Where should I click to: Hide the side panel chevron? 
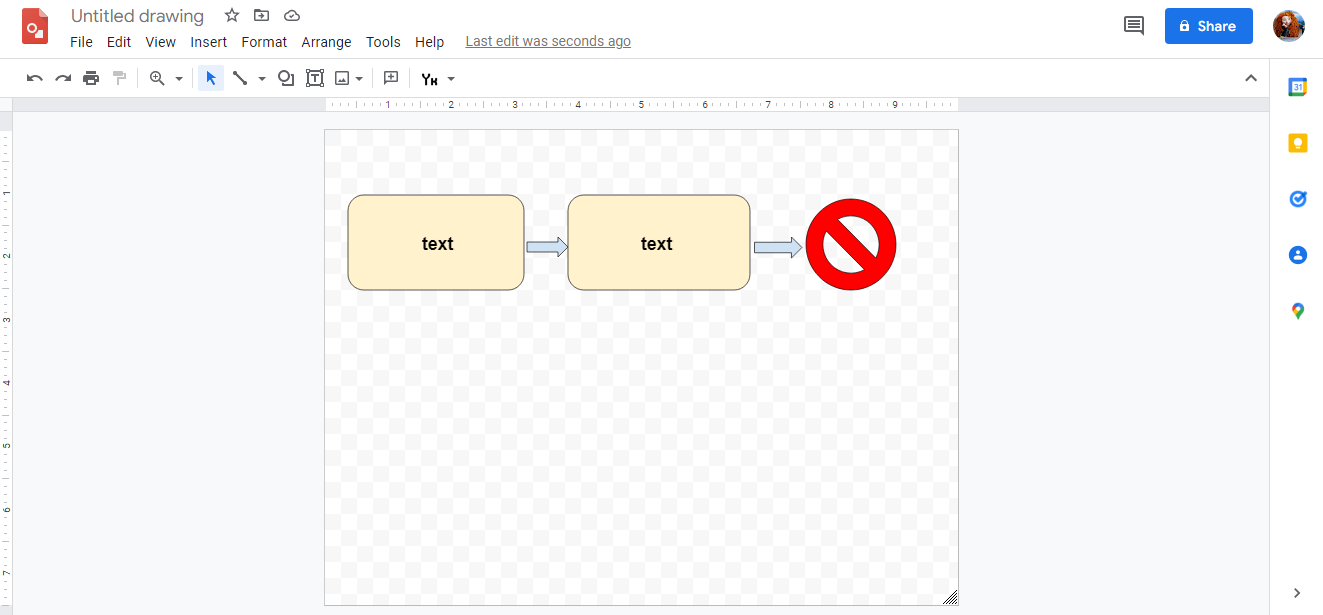tap(1297, 593)
